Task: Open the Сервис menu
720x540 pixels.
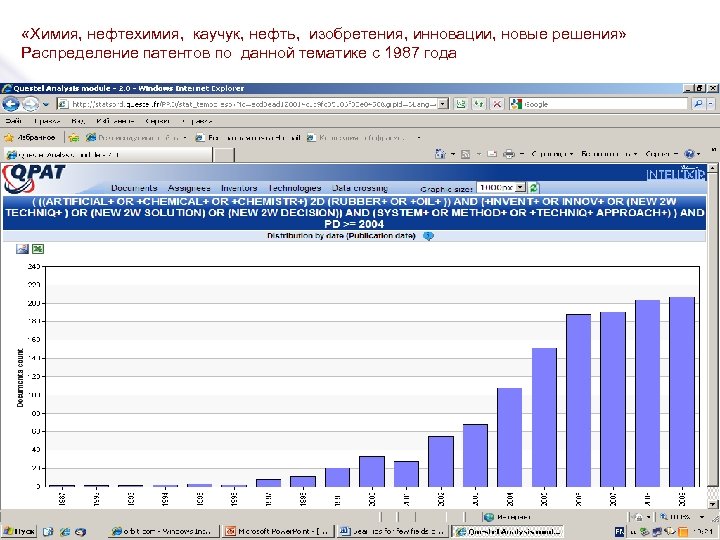Action: click(158, 121)
